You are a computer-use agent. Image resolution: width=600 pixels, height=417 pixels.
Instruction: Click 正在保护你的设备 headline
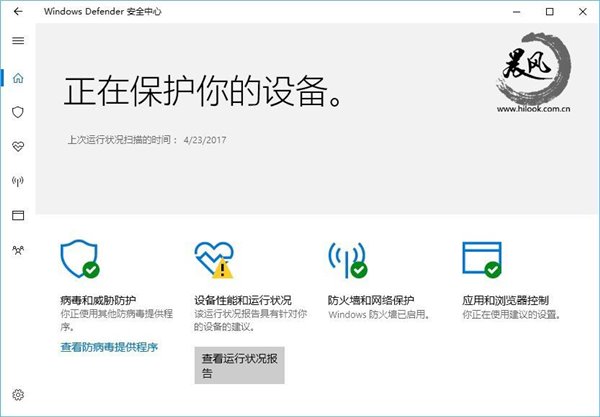pyautogui.click(x=202, y=91)
